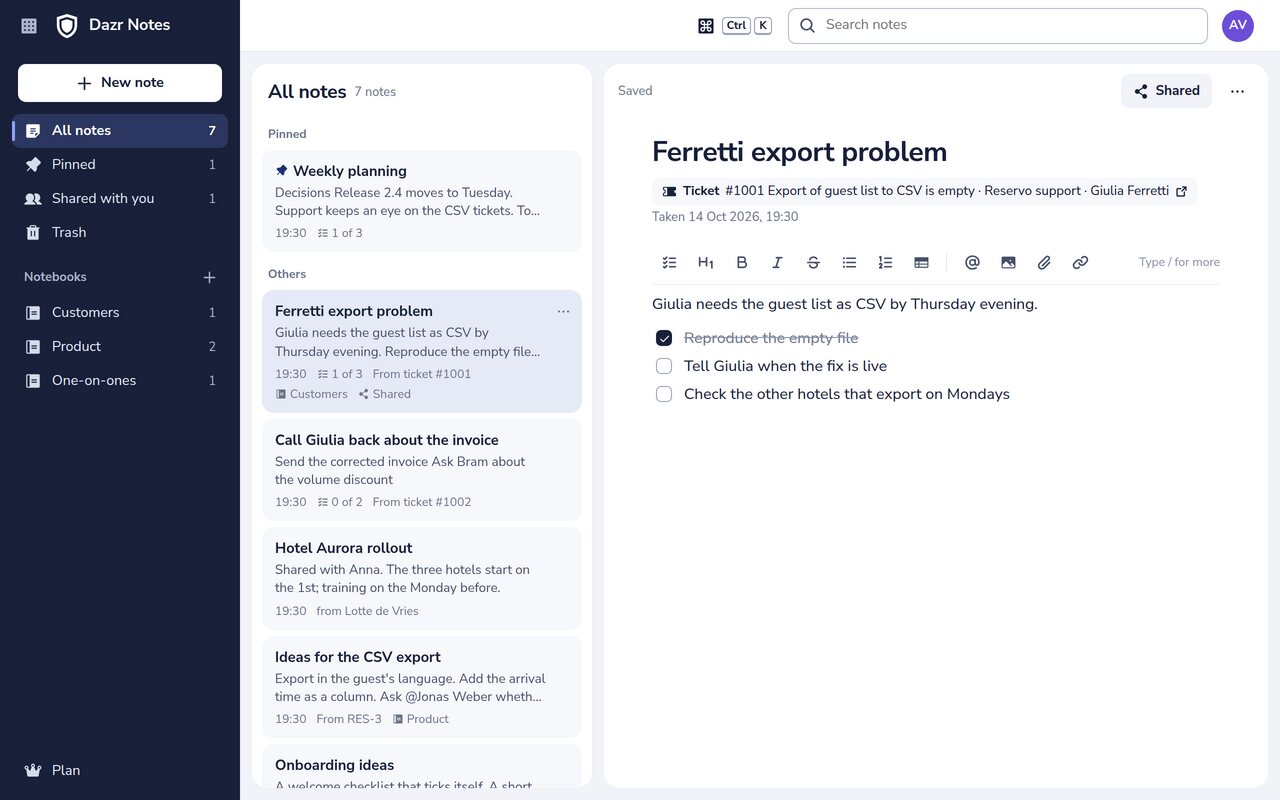Open the command palette icon beside Ctrl K

[x=706, y=26]
